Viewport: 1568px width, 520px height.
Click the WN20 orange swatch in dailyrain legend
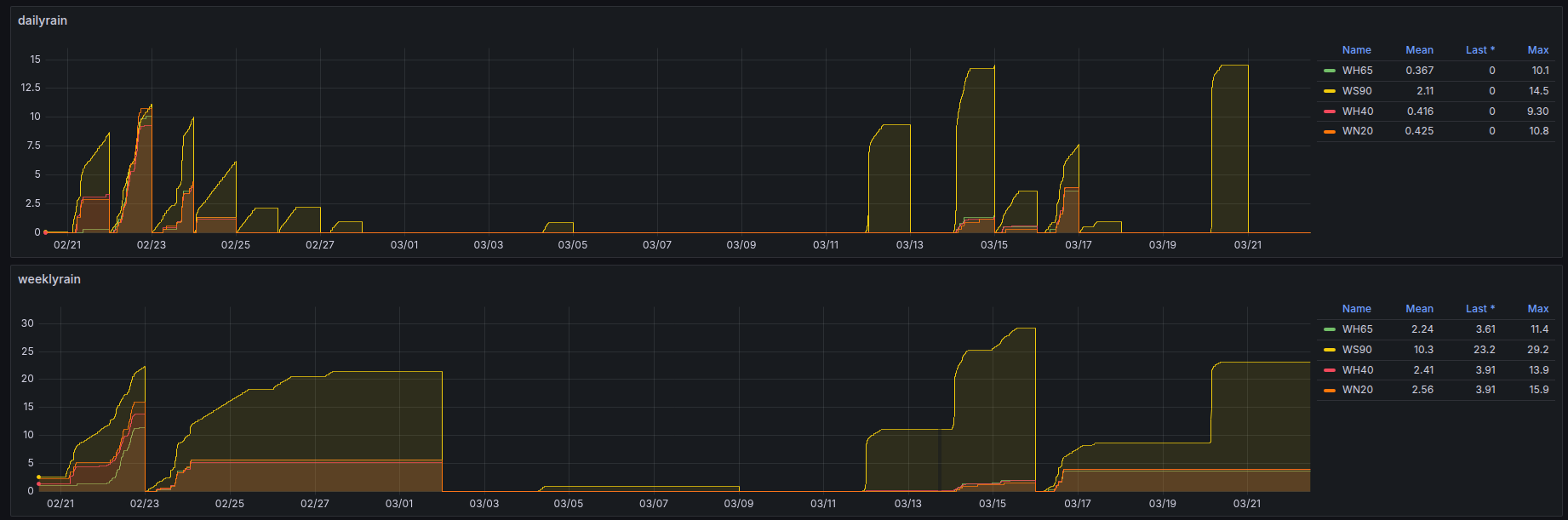(1330, 131)
